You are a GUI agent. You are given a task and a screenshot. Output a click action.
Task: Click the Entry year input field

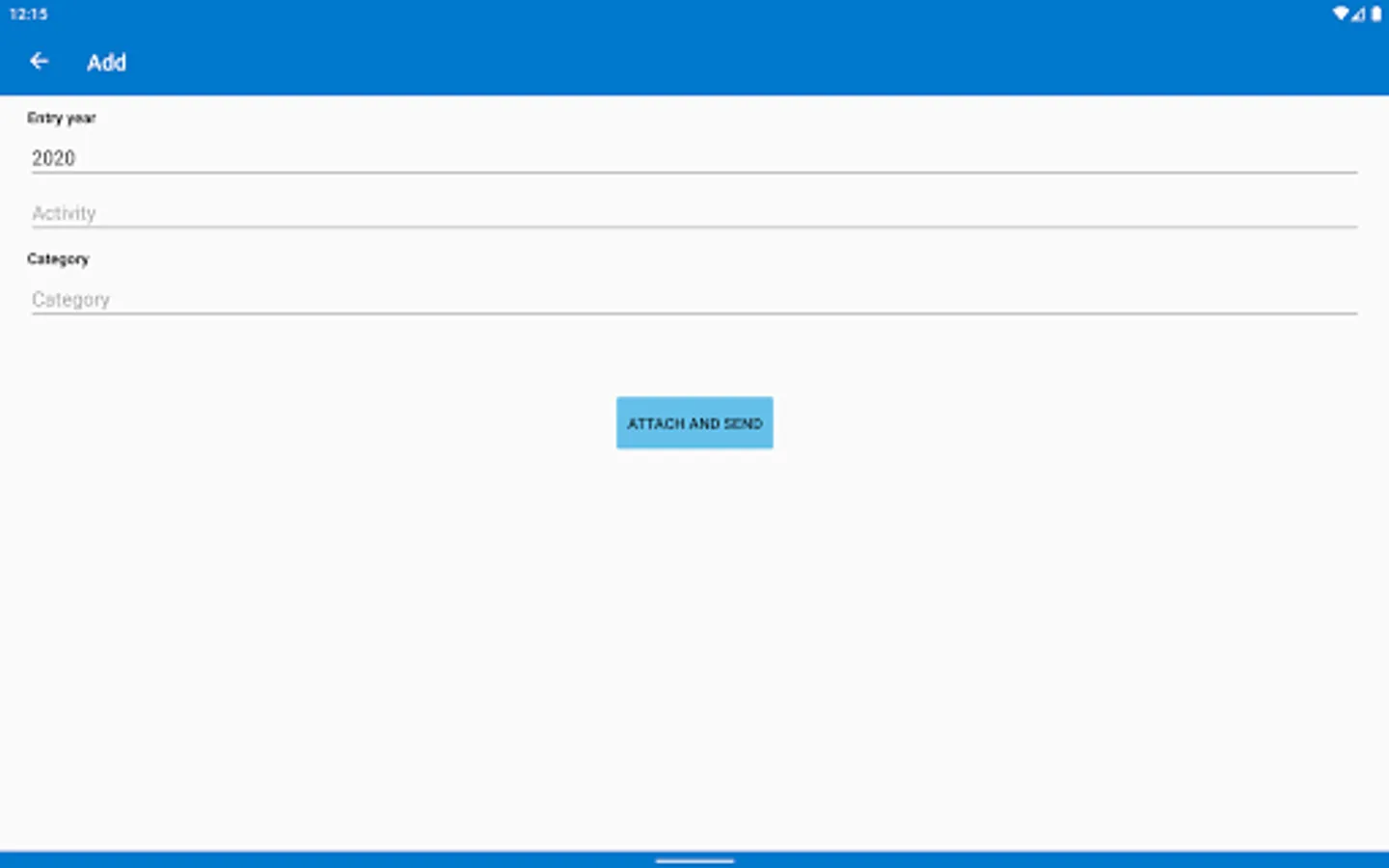694,158
